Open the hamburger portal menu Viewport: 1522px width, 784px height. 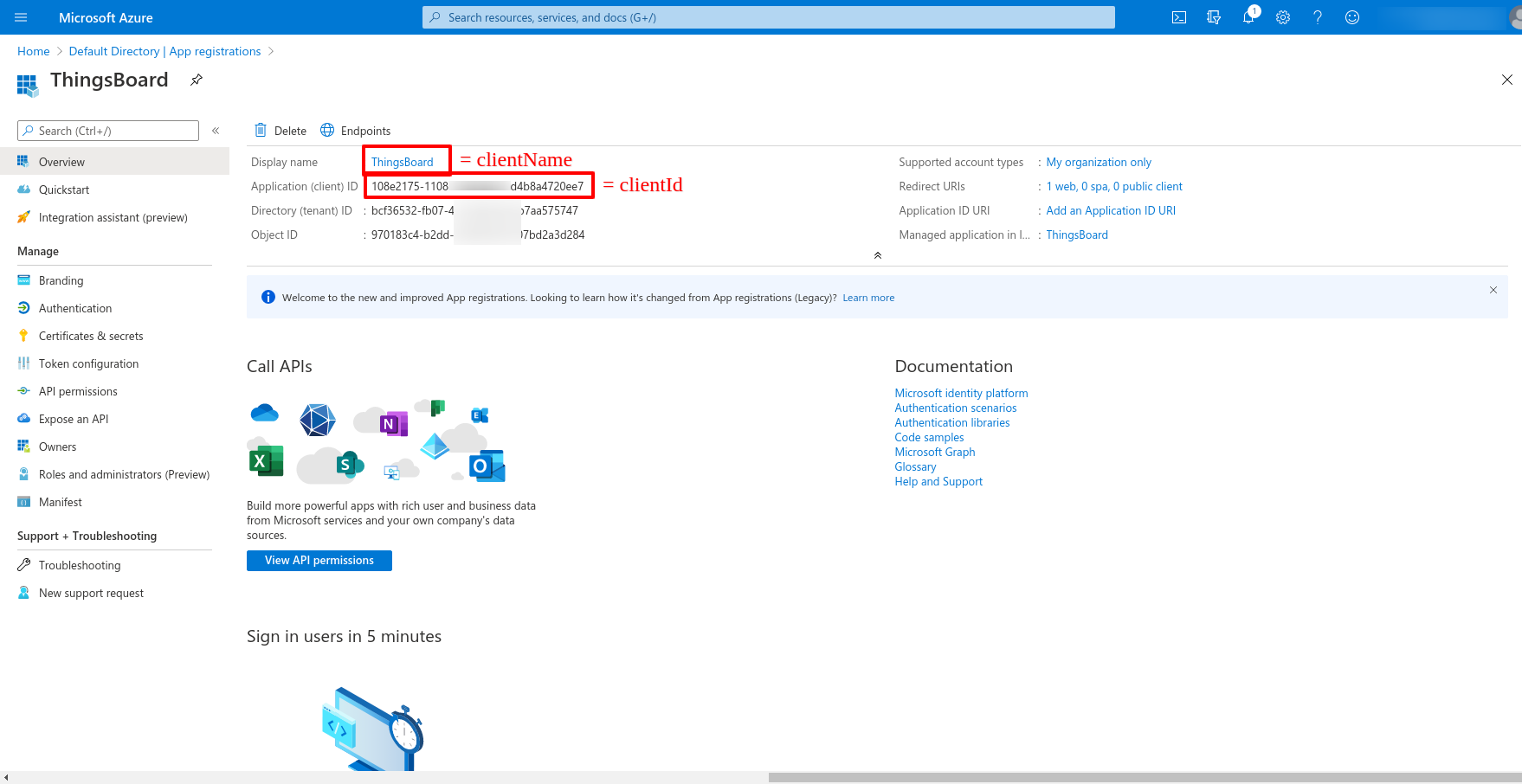coord(22,17)
